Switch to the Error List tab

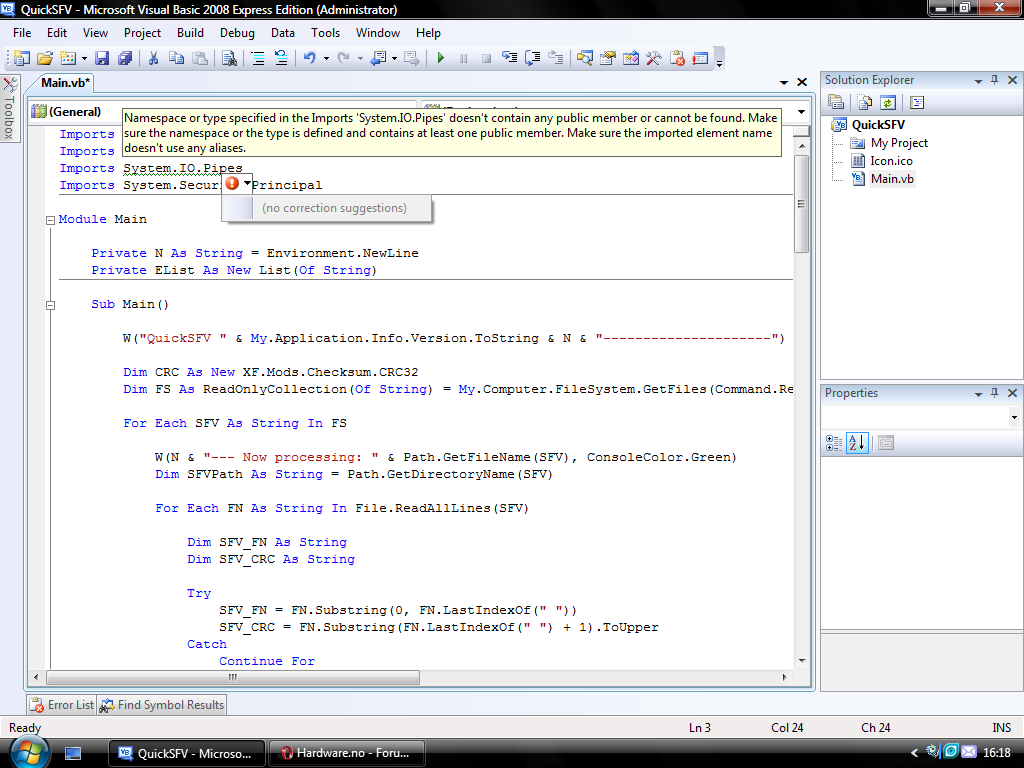point(62,705)
